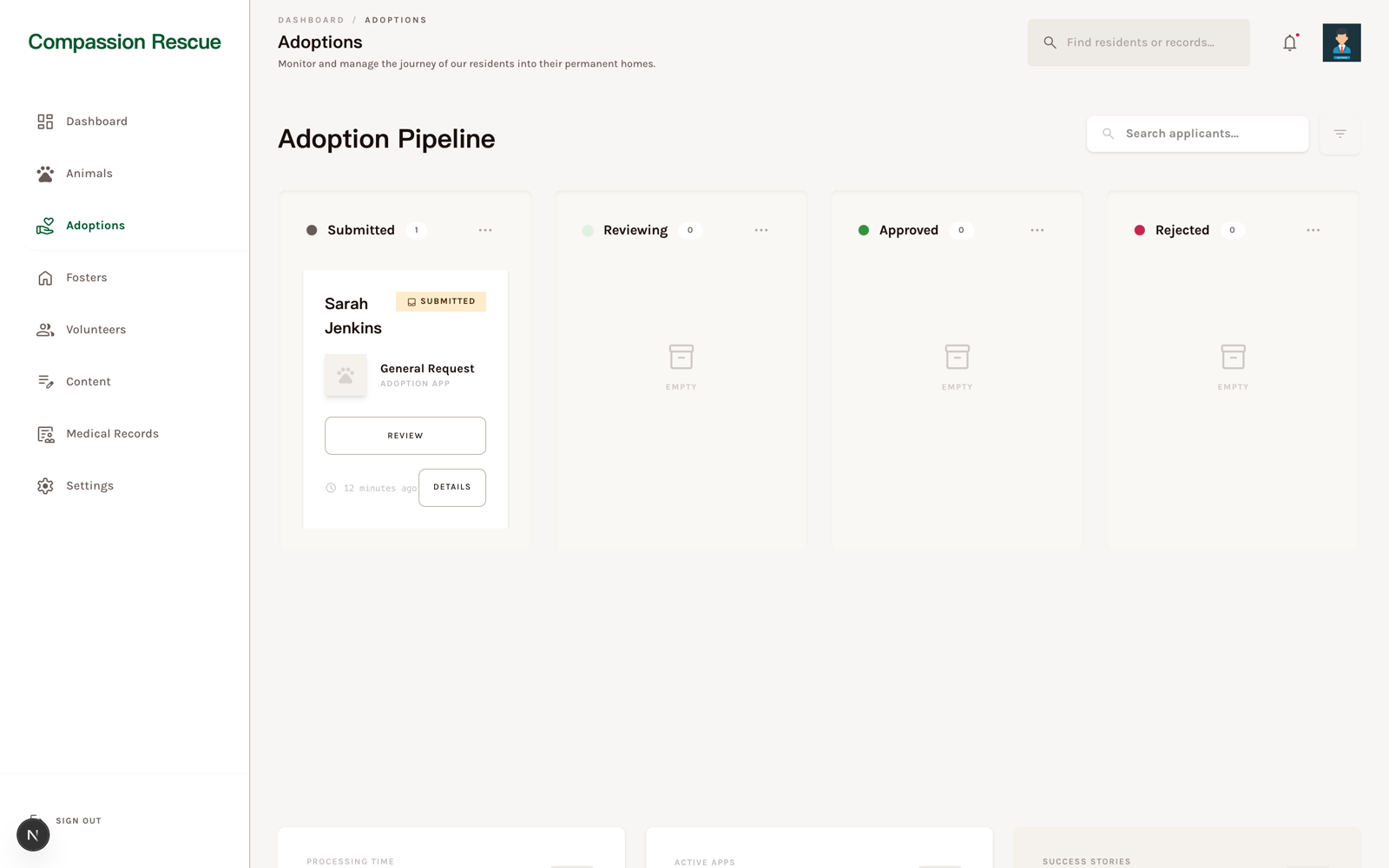Click the Medical Records icon
1389x868 pixels.
(x=45, y=434)
